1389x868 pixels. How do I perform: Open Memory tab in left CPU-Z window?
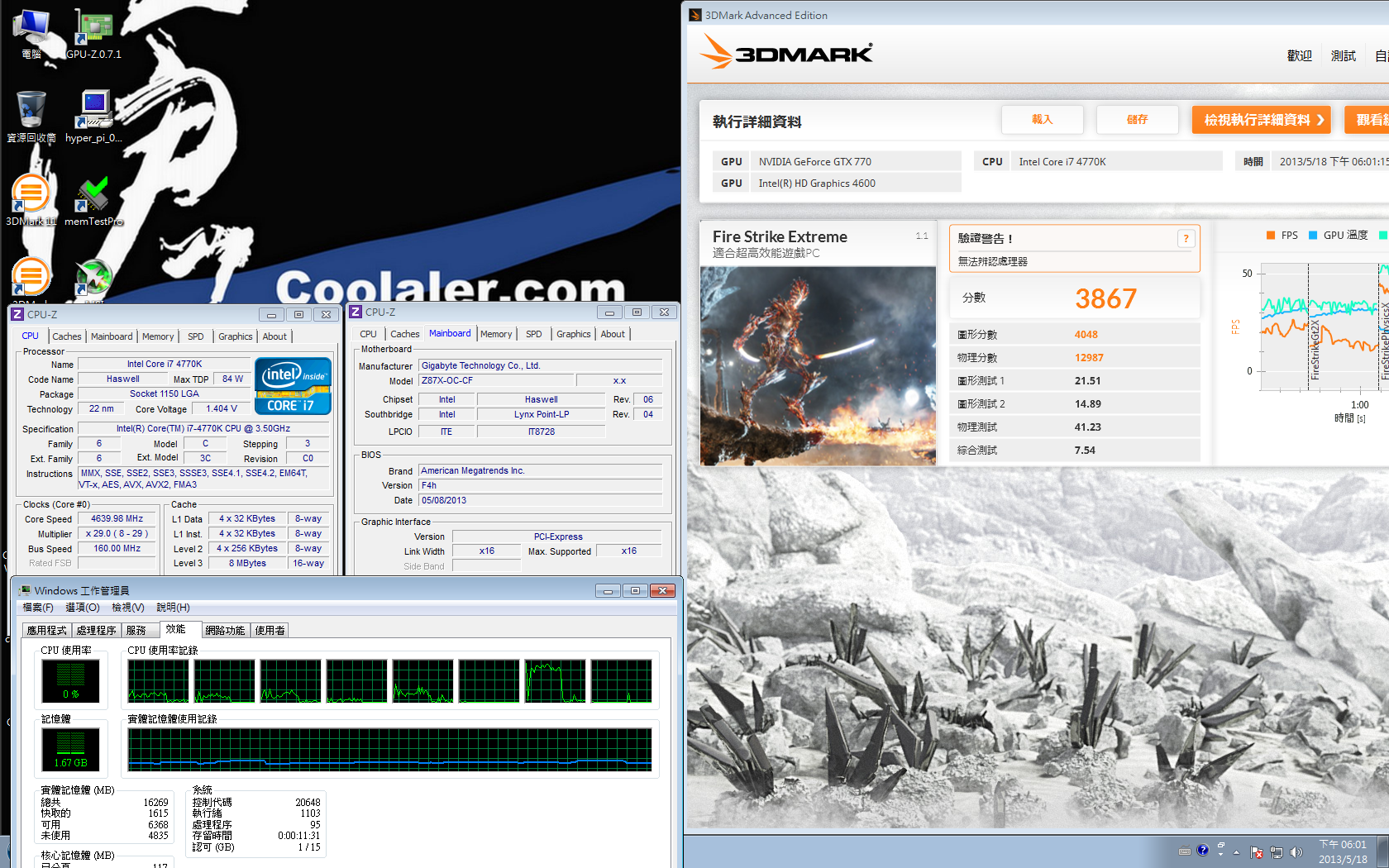tap(158, 336)
